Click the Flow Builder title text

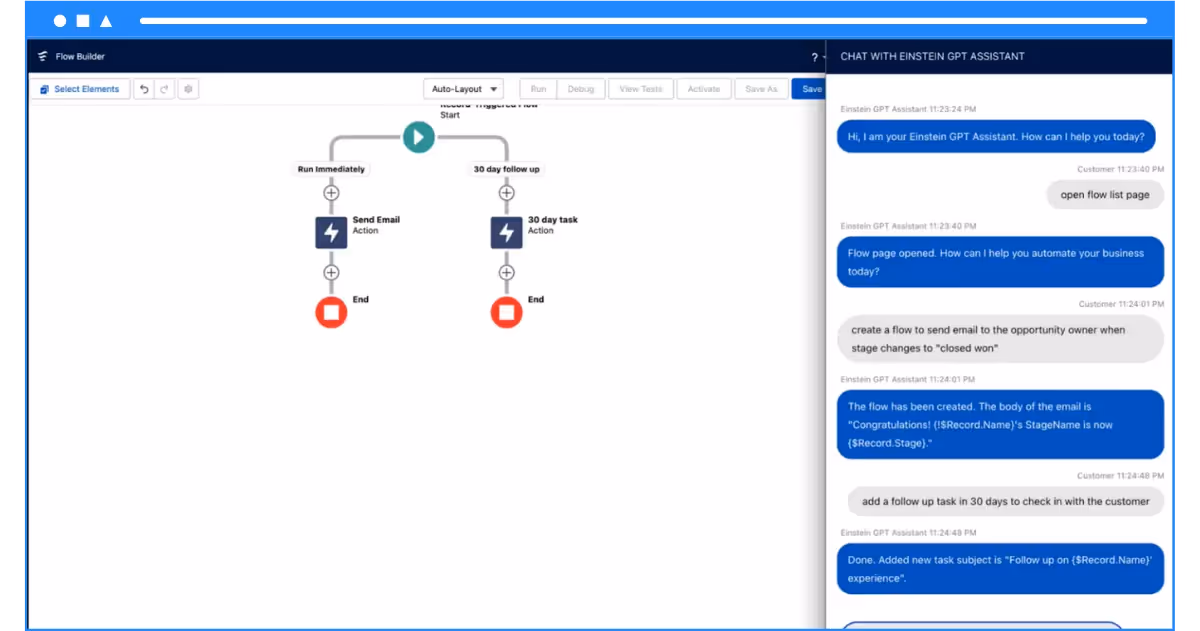(80, 57)
